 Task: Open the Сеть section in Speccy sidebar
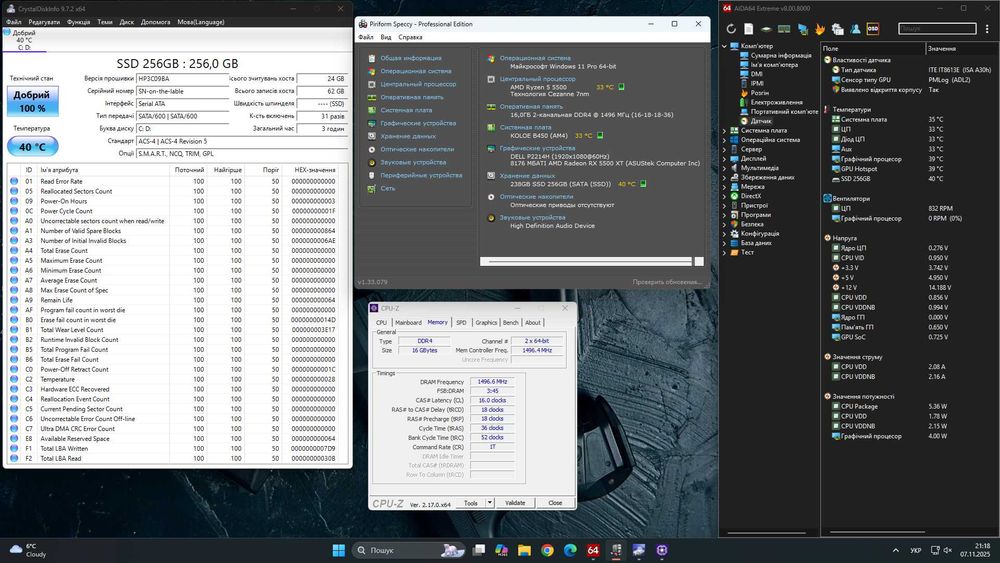point(388,188)
